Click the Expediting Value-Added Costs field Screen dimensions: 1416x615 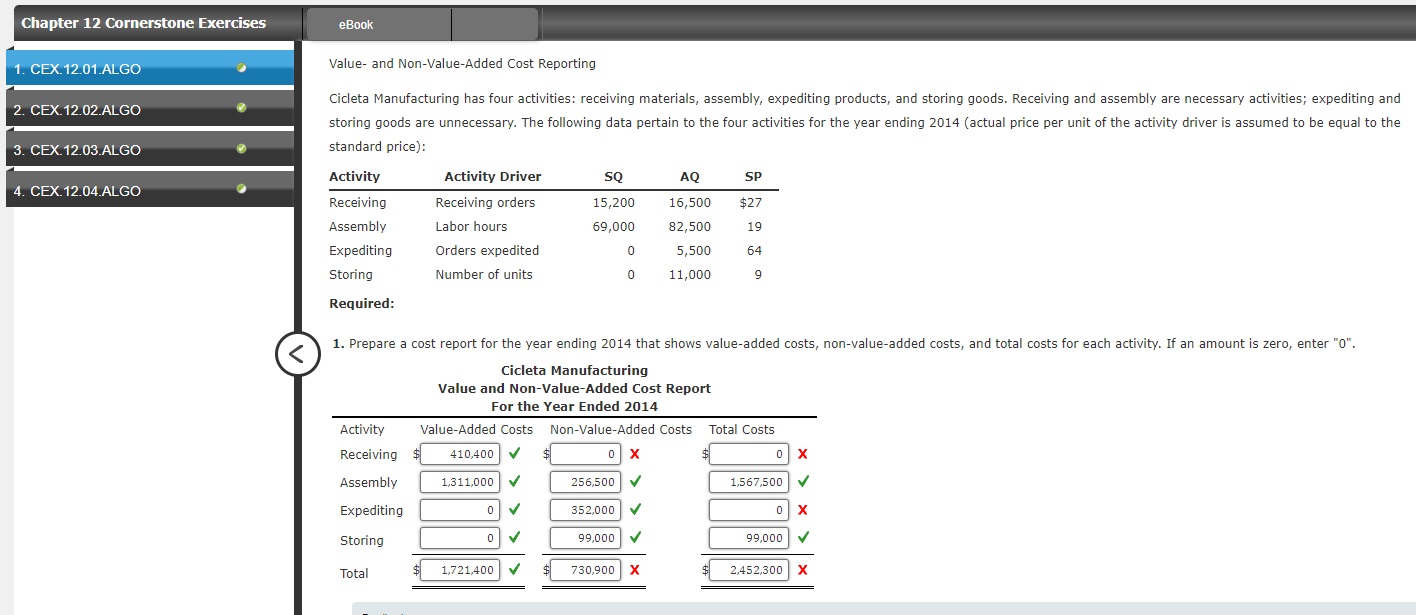tap(460, 509)
